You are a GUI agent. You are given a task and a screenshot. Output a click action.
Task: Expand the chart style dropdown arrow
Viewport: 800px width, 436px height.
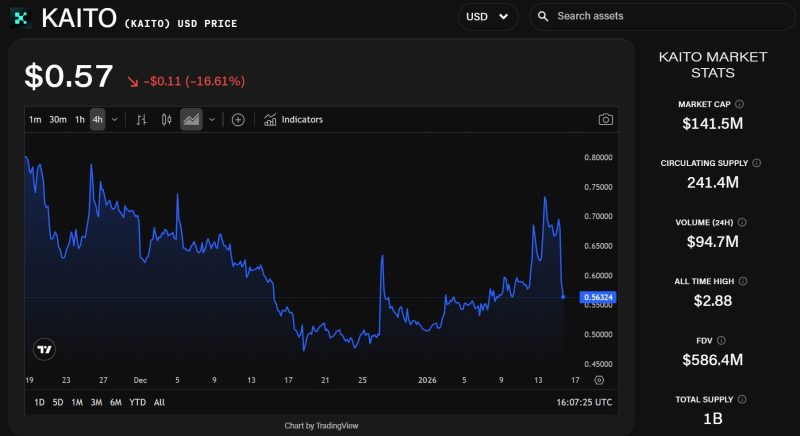[212, 120]
